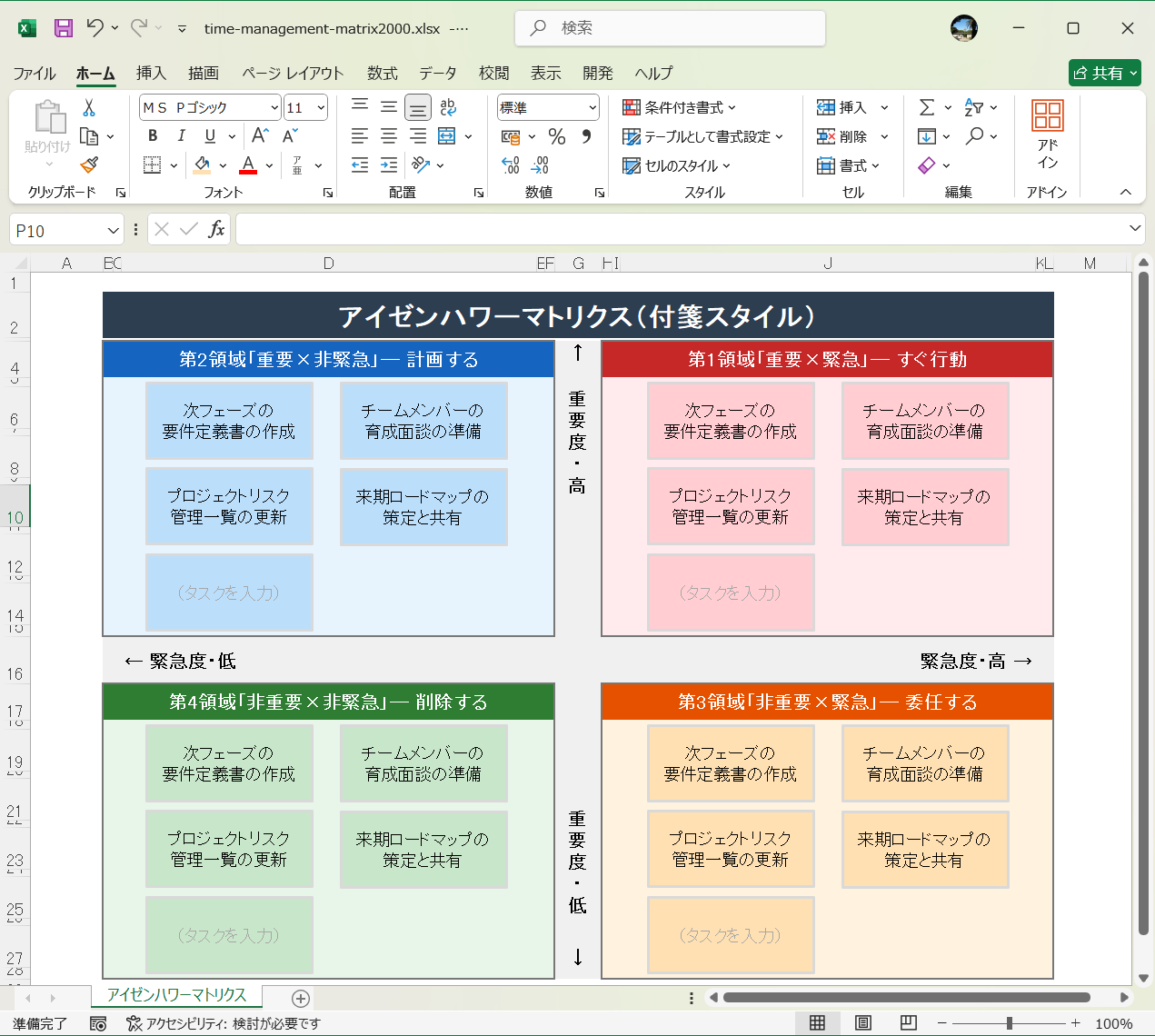This screenshot has height=1036, width=1155.
Task: Open the 挿入 tab
Action: point(151,73)
